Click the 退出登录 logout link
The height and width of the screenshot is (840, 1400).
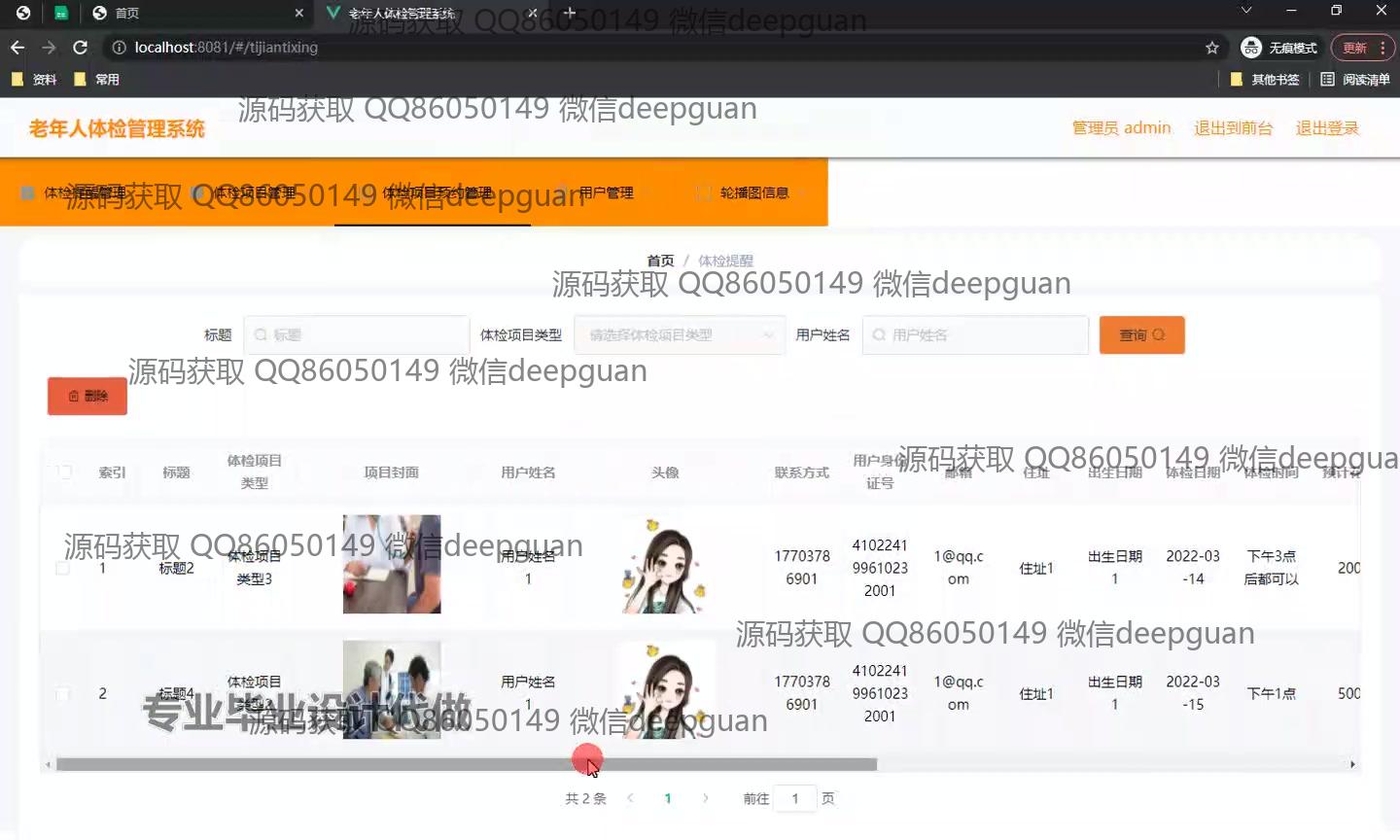tap(1326, 128)
